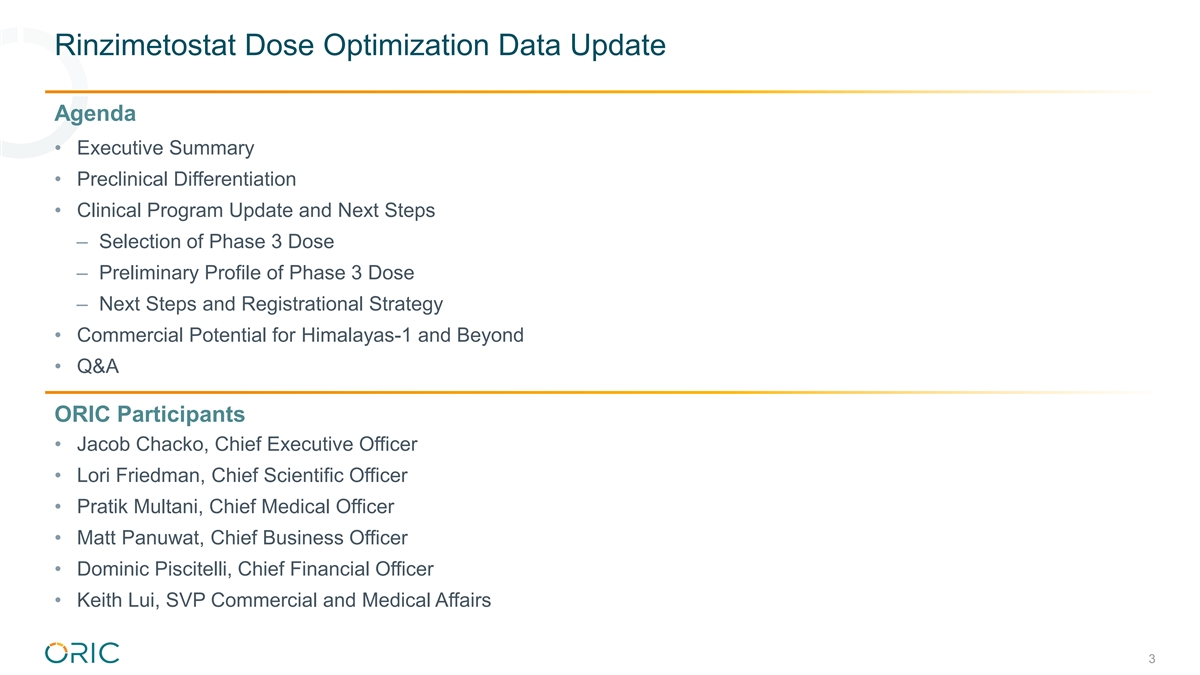Image resolution: width=1200 pixels, height=675 pixels.
Task: Select the Q&A agenda bullet
Action: [97, 366]
